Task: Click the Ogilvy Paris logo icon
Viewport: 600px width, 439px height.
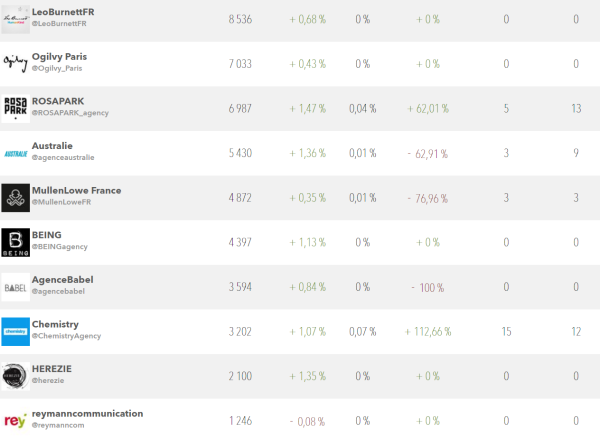Action: pyautogui.click(x=16, y=62)
